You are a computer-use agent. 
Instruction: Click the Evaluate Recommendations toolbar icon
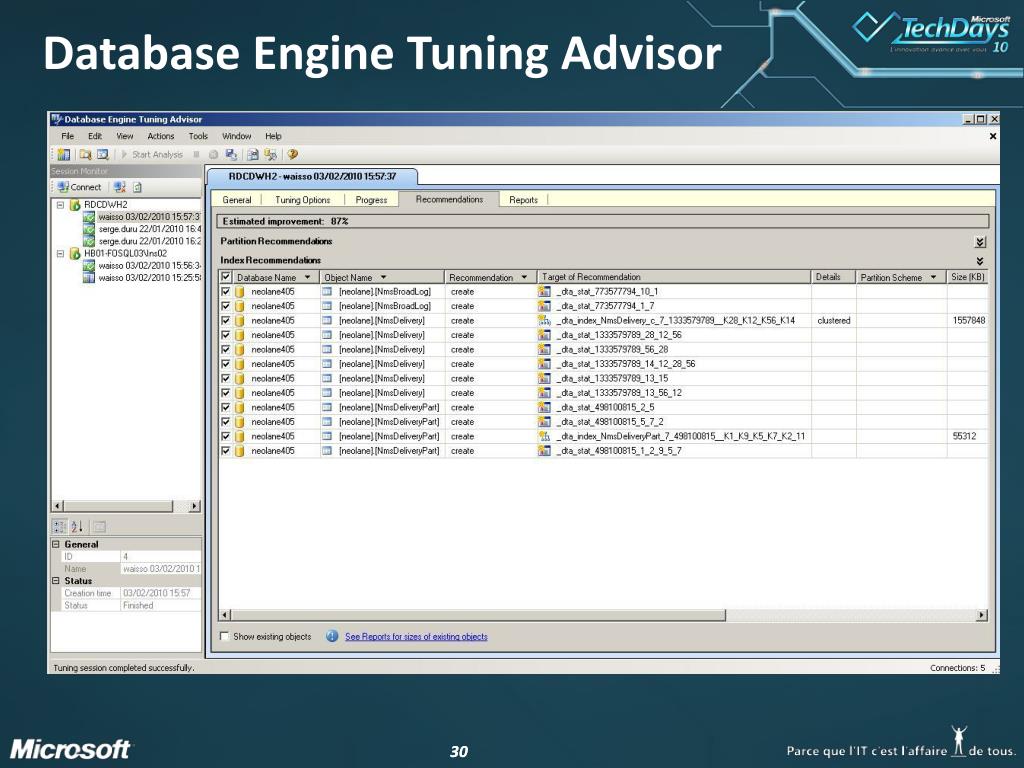(x=253, y=155)
